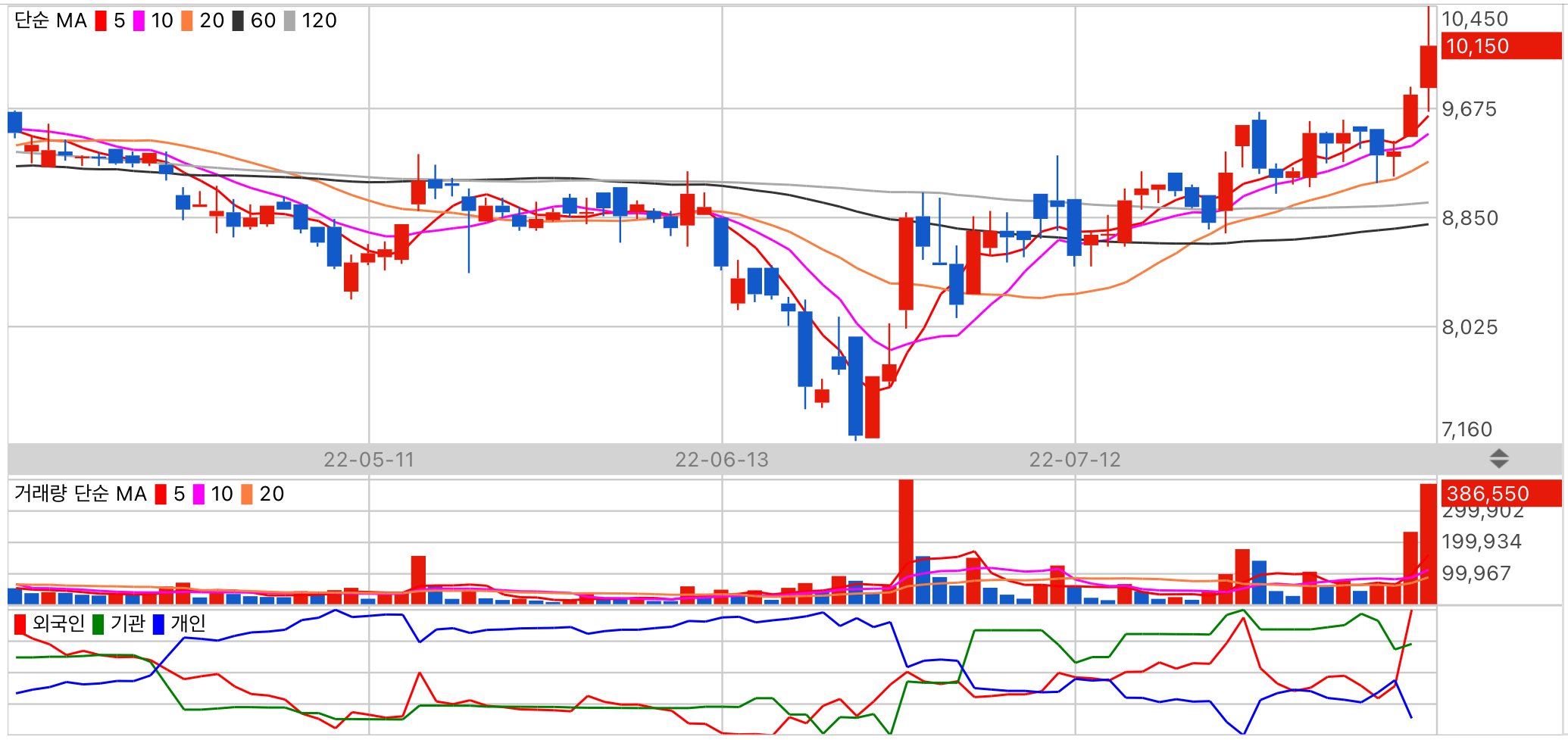This screenshot has height=740, width=1568.
Task: Click the red 5-day MA color swatch
Action: (101, 20)
